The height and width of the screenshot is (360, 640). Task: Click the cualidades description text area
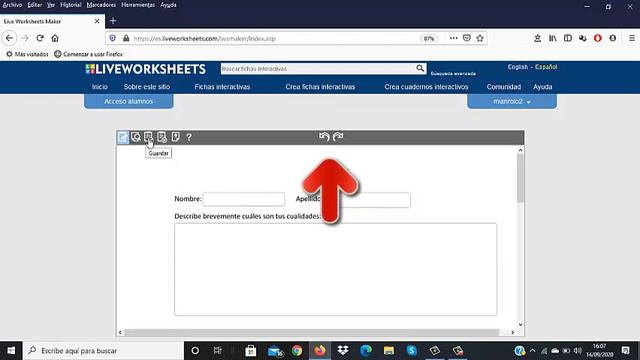336,269
